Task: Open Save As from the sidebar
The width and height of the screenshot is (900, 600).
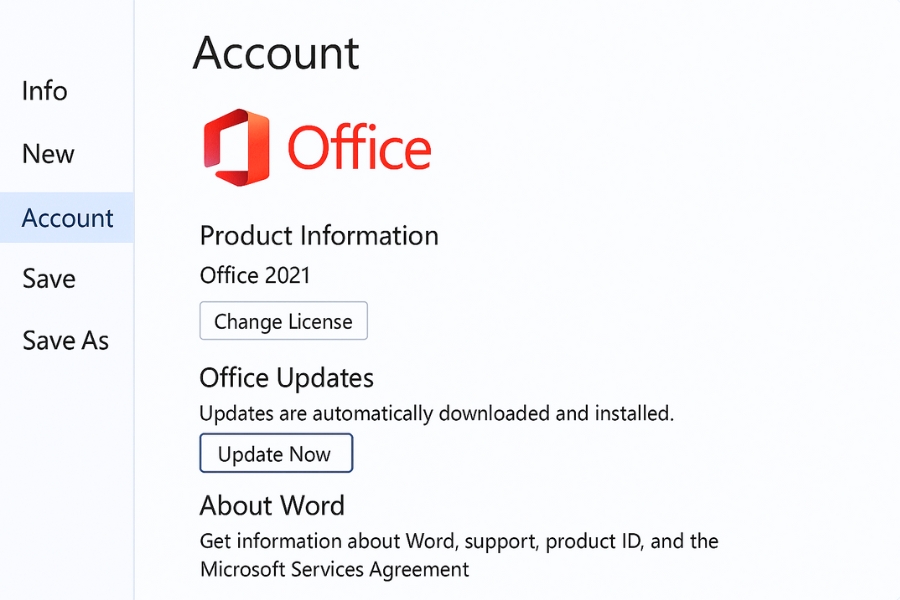Action: (x=65, y=341)
